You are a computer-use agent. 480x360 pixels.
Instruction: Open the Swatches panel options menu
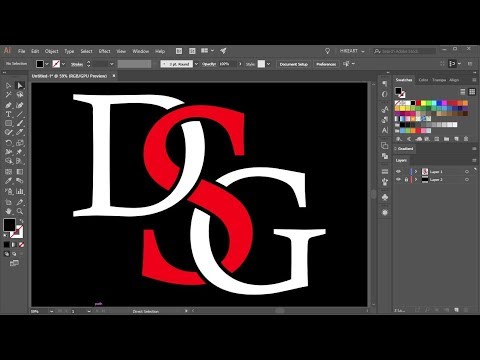point(474,80)
